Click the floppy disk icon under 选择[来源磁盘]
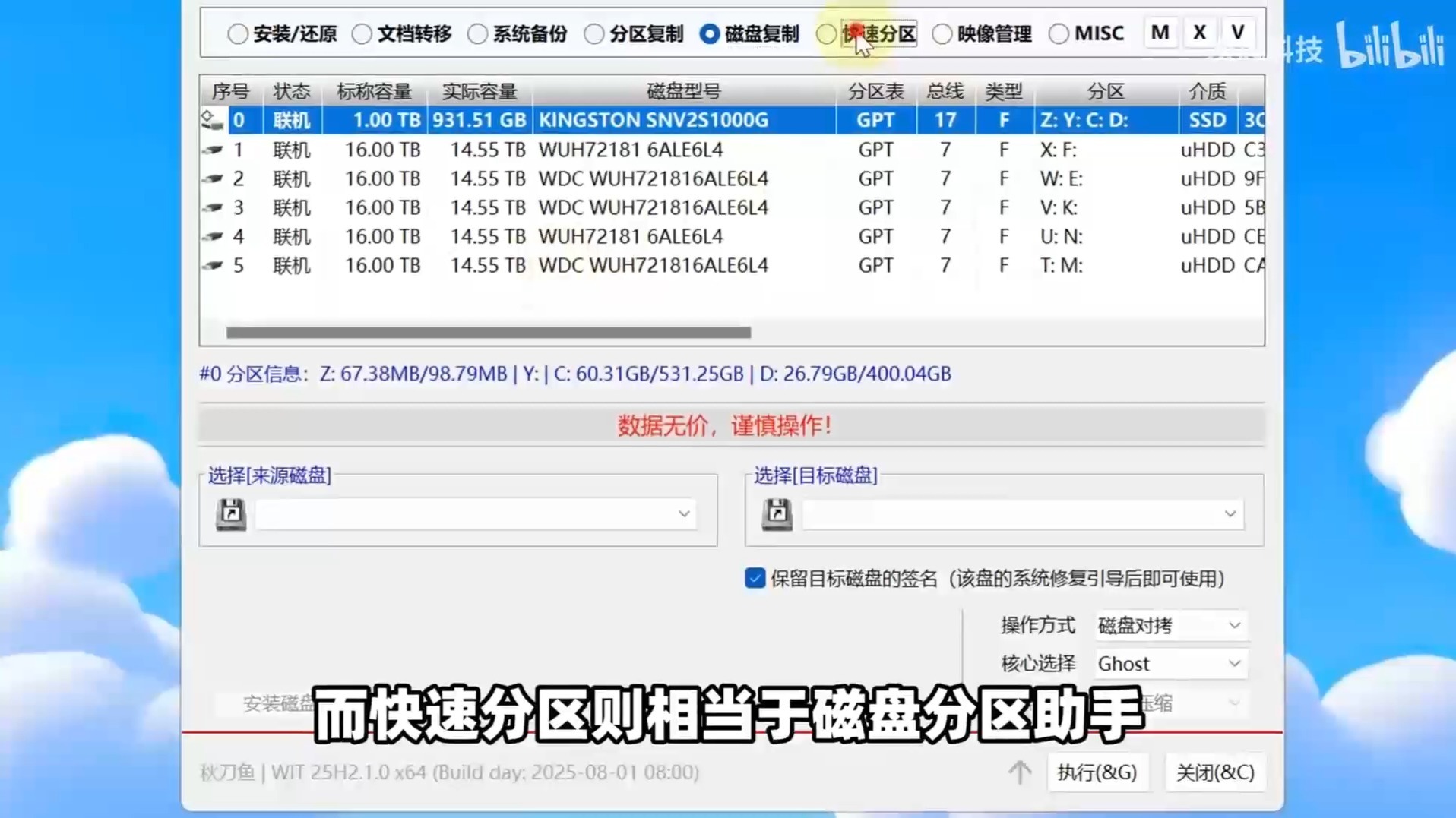 coord(231,513)
